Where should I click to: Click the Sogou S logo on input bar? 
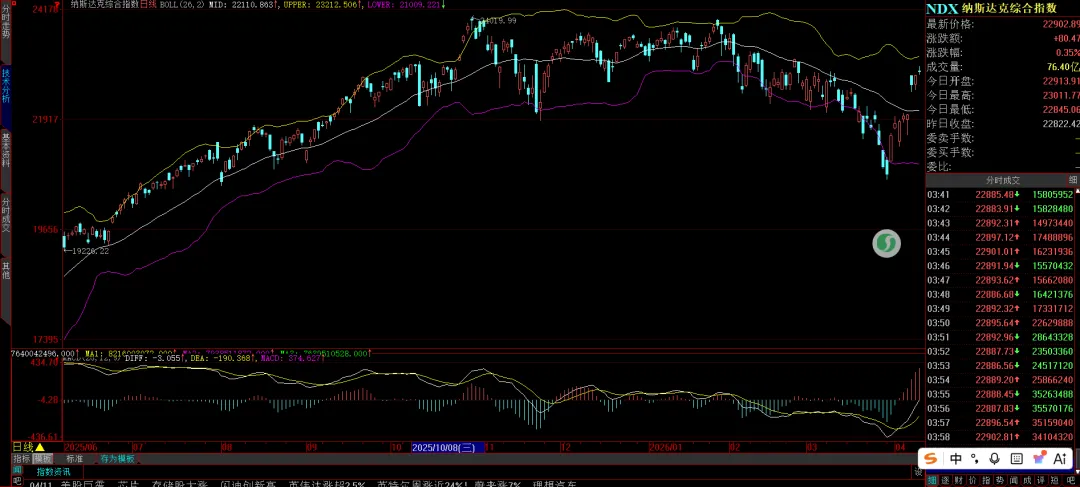click(x=931, y=458)
